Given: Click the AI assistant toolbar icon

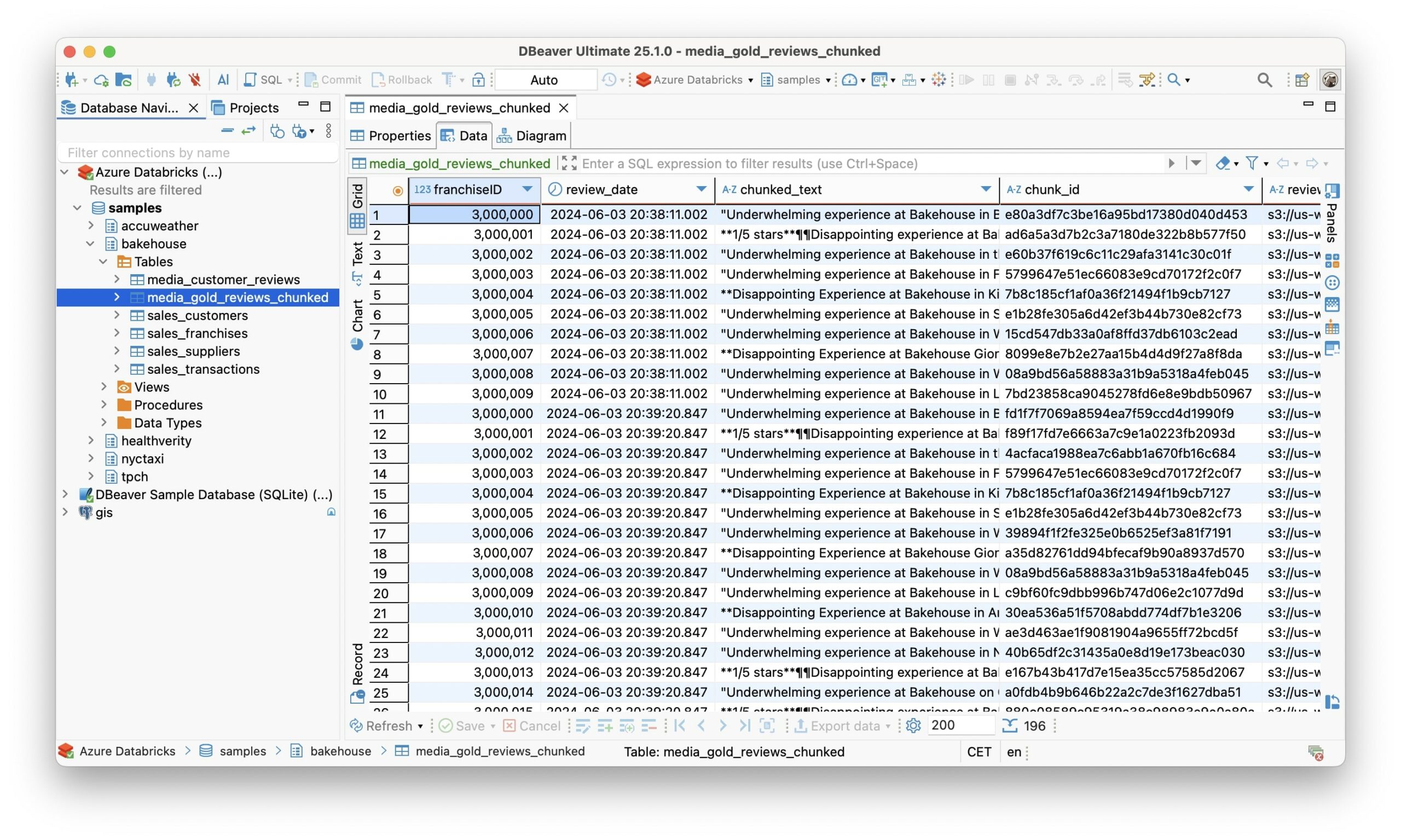Looking at the screenshot, I should tap(223, 80).
